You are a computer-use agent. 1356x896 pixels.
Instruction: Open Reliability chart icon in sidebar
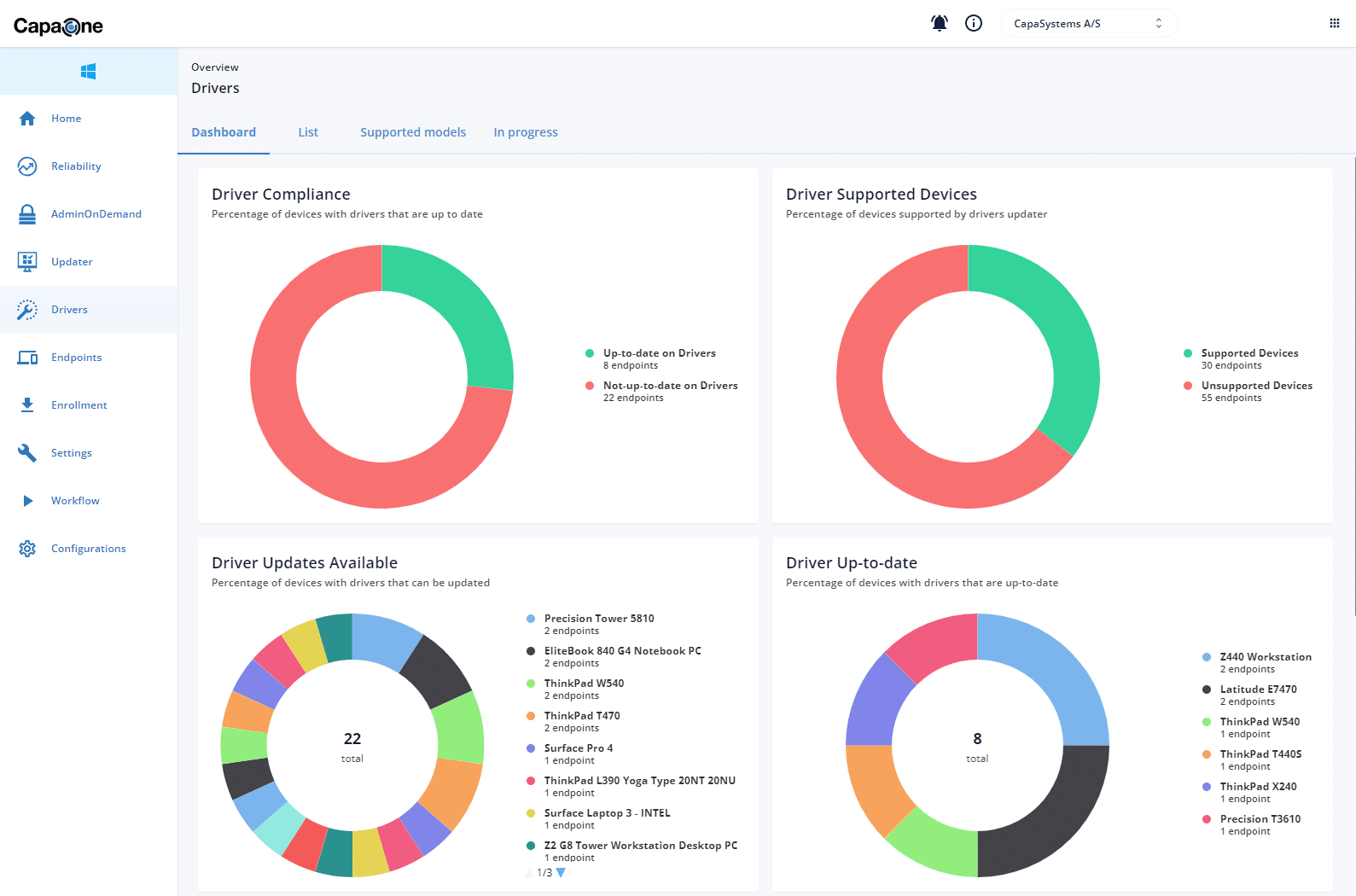27,166
